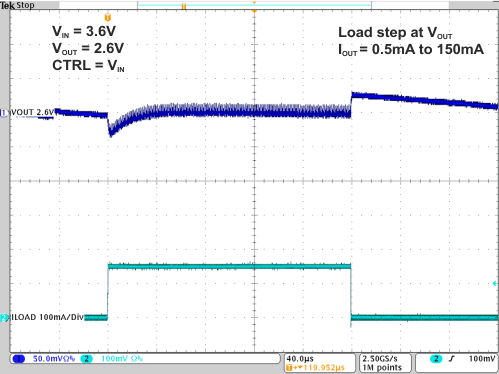Click the VIN = 3.6V annotation
Screen dimensions: 499x374
pos(84,32)
